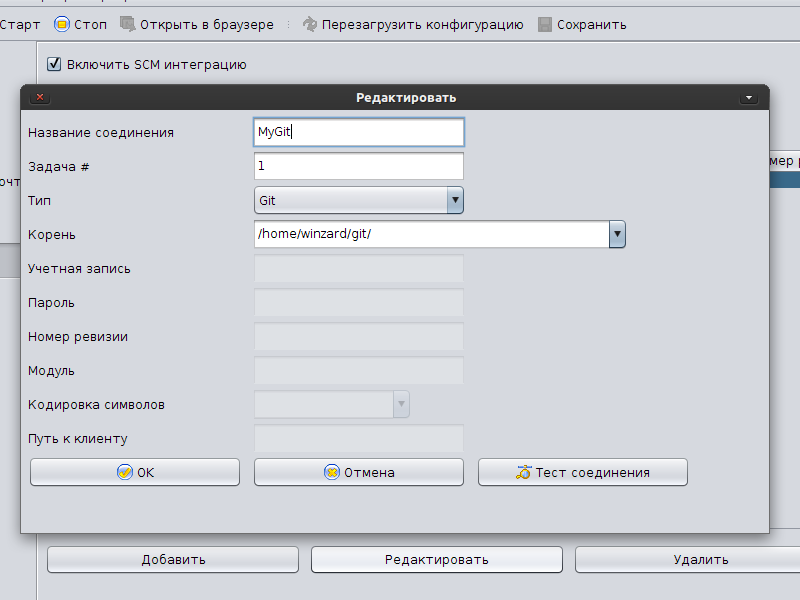Click the Reload configuration icon
Viewport: 800px width, 600px height.
pyautogui.click(x=310, y=24)
